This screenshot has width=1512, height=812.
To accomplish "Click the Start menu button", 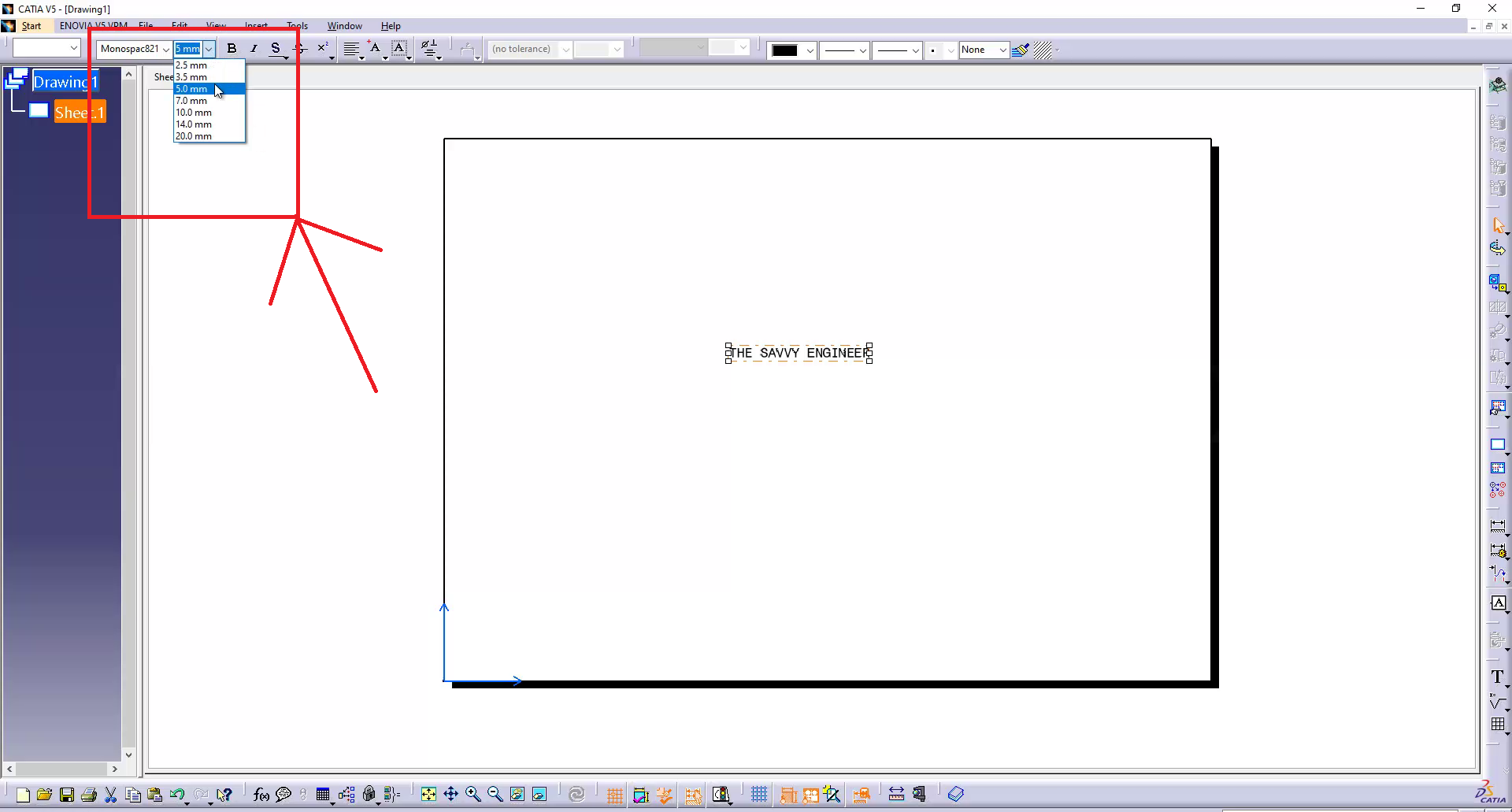I will click(31, 26).
